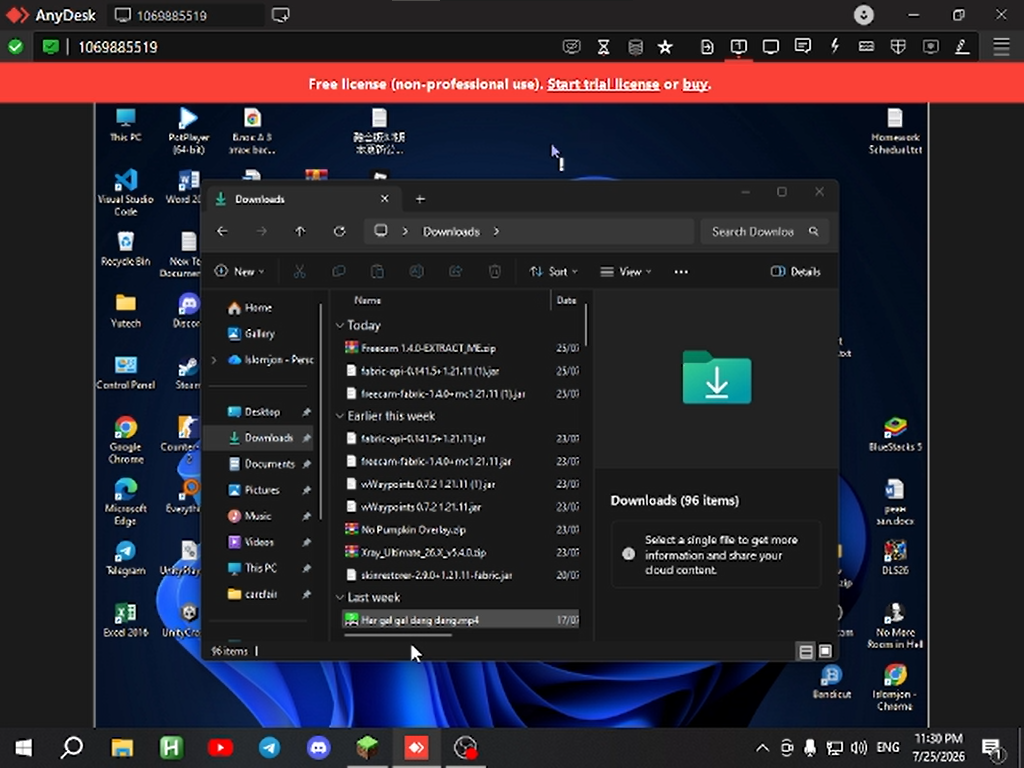Switch to large thumbnails view toggle
The image size is (1024, 768).
point(825,651)
